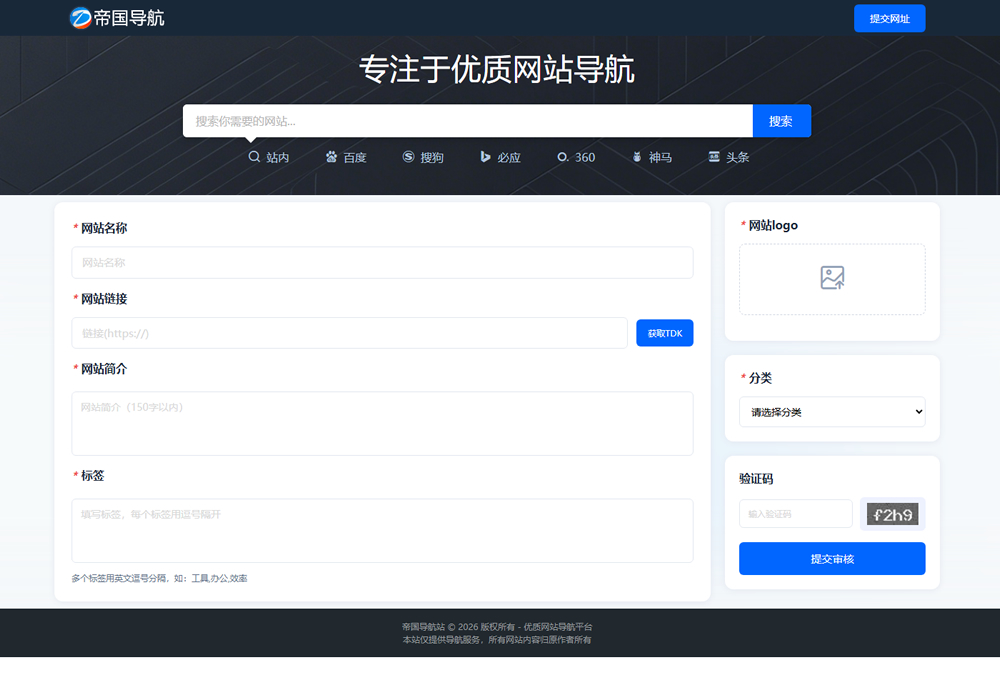Click the dashed logo upload area
The height and width of the screenshot is (683, 1000).
click(832, 279)
